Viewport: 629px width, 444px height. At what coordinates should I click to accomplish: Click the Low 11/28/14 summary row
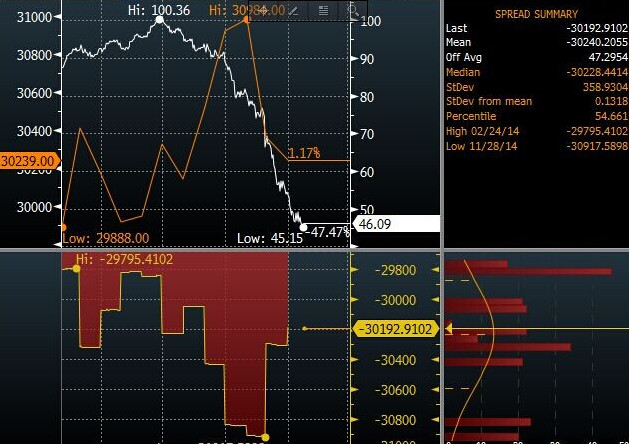536,146
